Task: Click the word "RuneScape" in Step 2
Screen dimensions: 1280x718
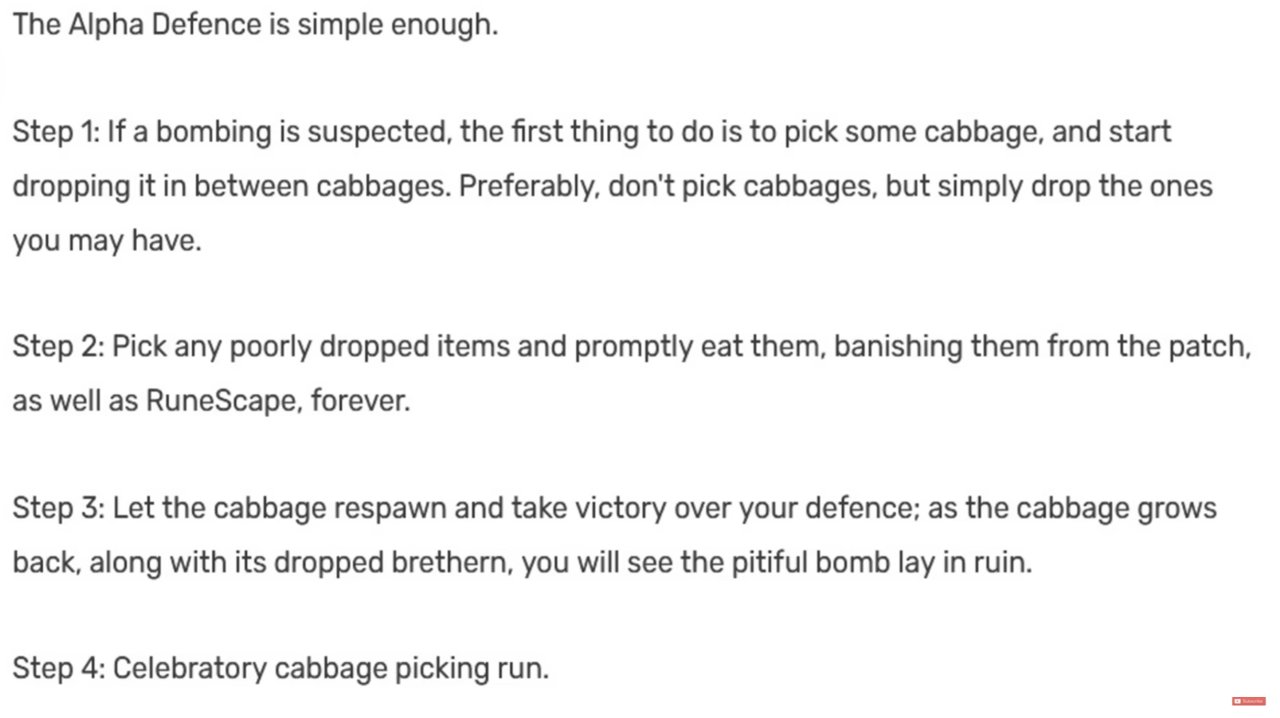Action: [x=222, y=401]
